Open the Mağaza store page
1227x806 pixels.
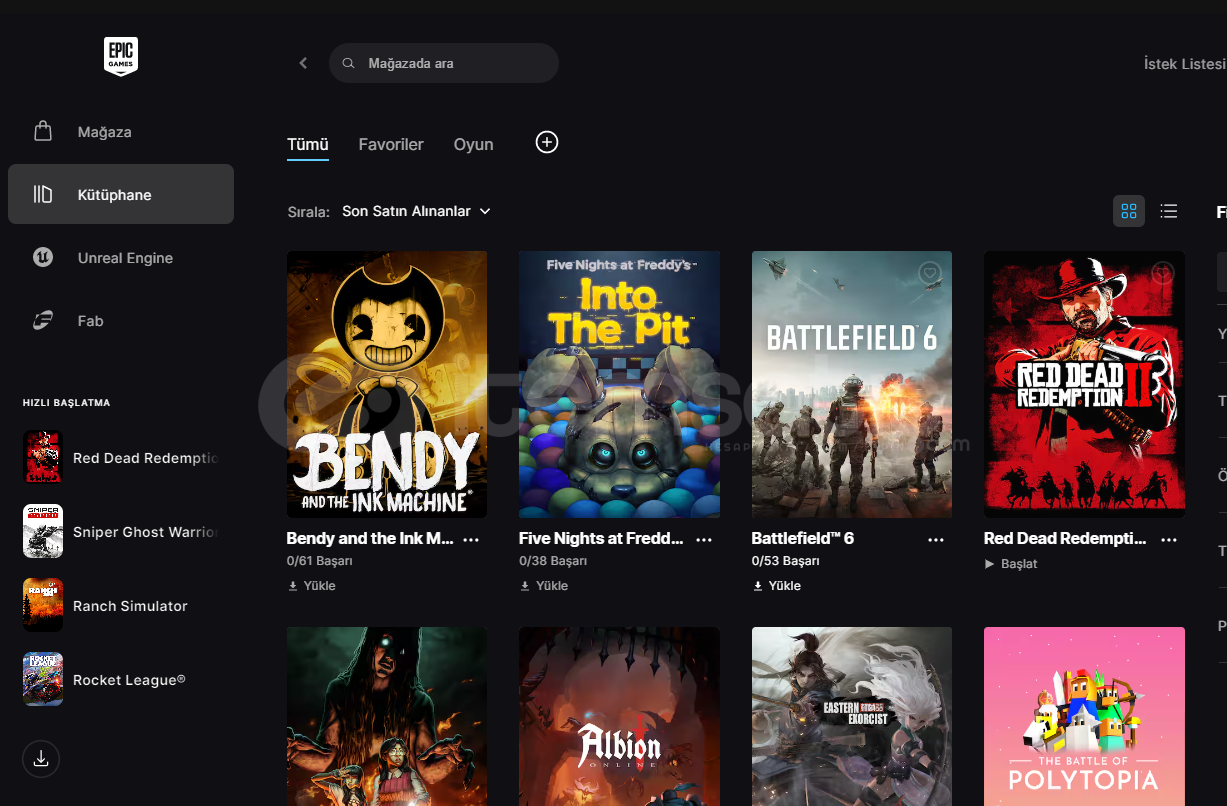point(104,132)
